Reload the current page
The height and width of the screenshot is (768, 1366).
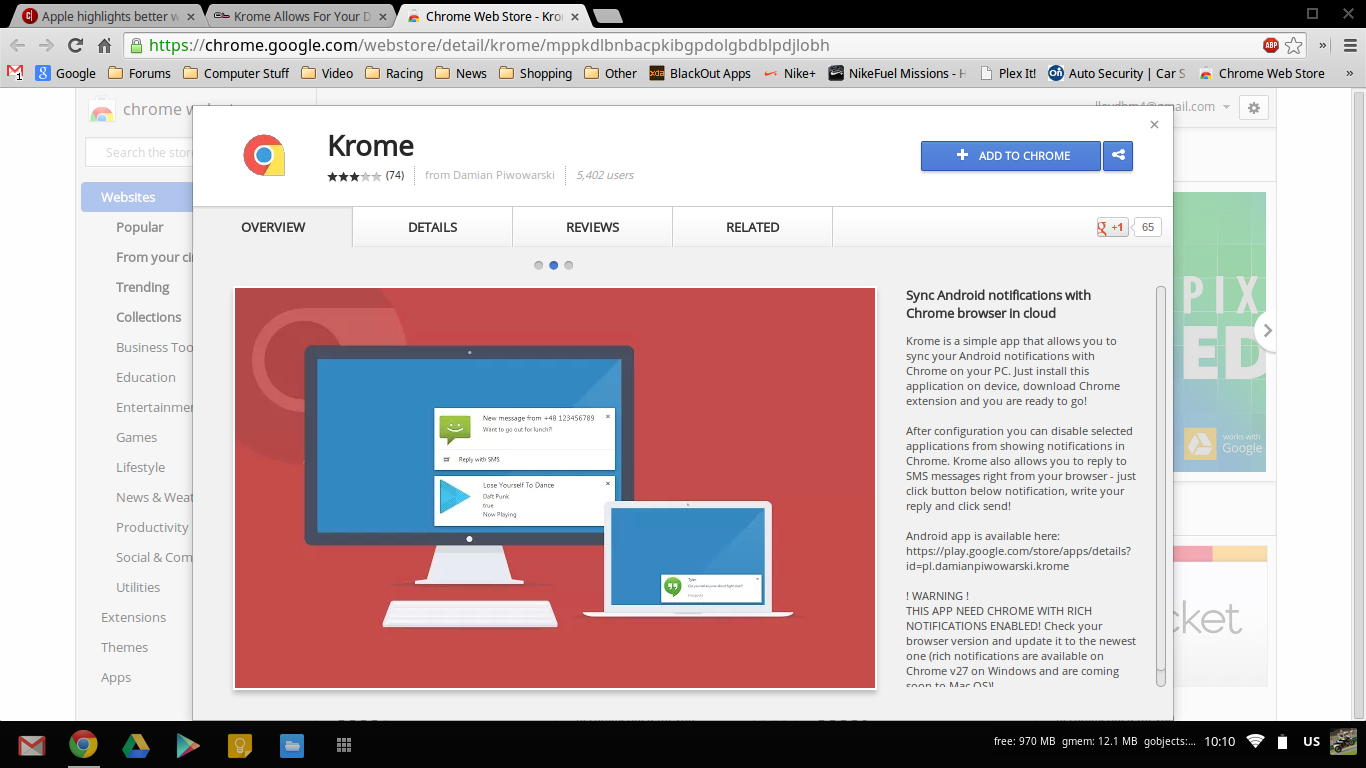(x=75, y=45)
